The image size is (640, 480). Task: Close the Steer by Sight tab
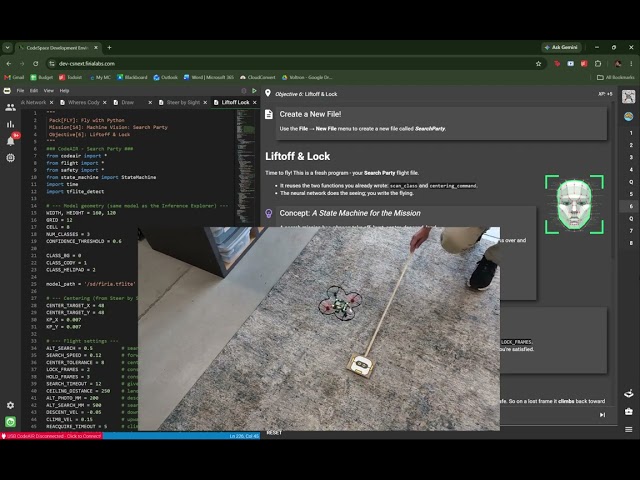pyautogui.click(x=205, y=102)
